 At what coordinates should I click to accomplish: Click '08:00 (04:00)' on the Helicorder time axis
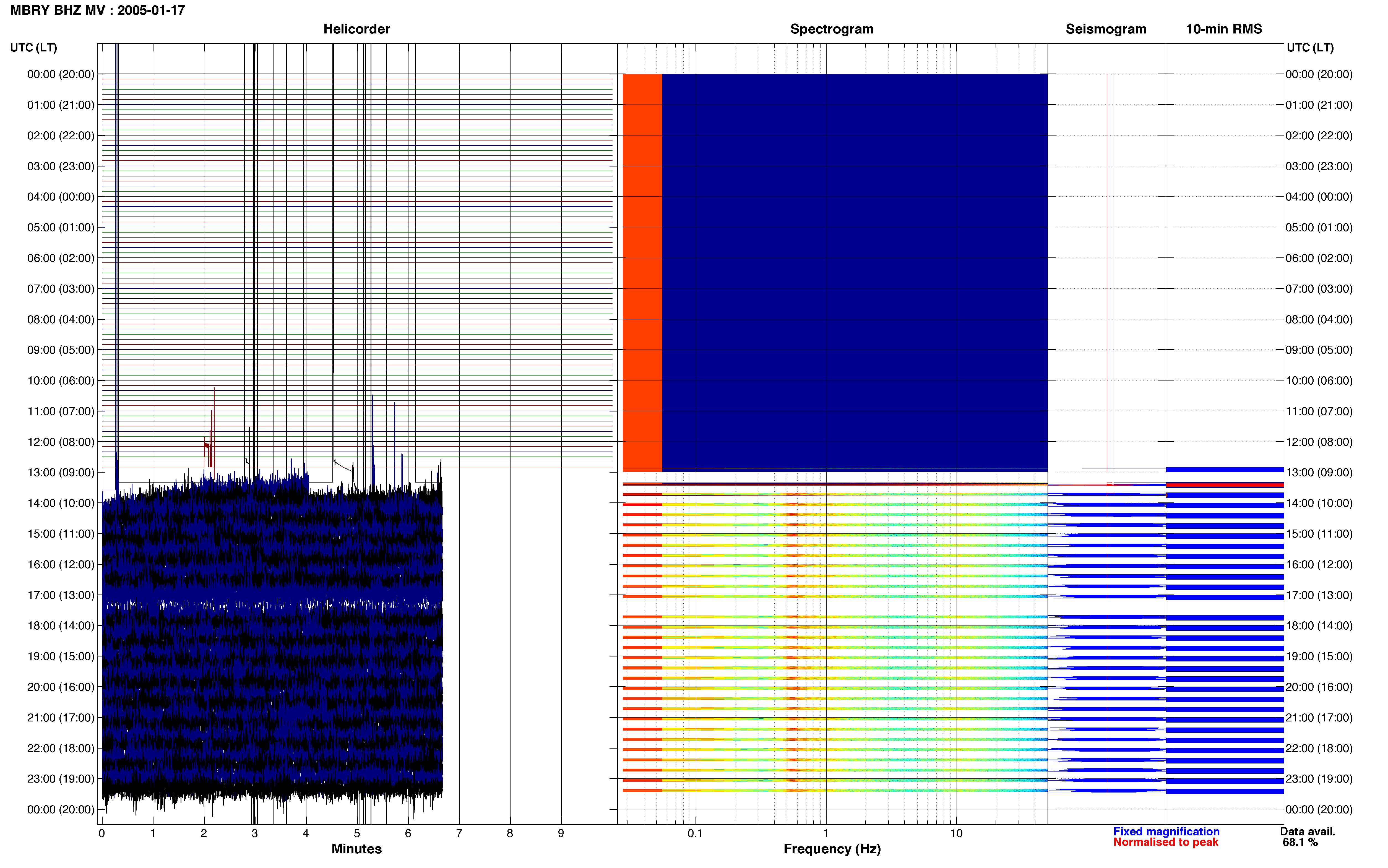coord(61,320)
